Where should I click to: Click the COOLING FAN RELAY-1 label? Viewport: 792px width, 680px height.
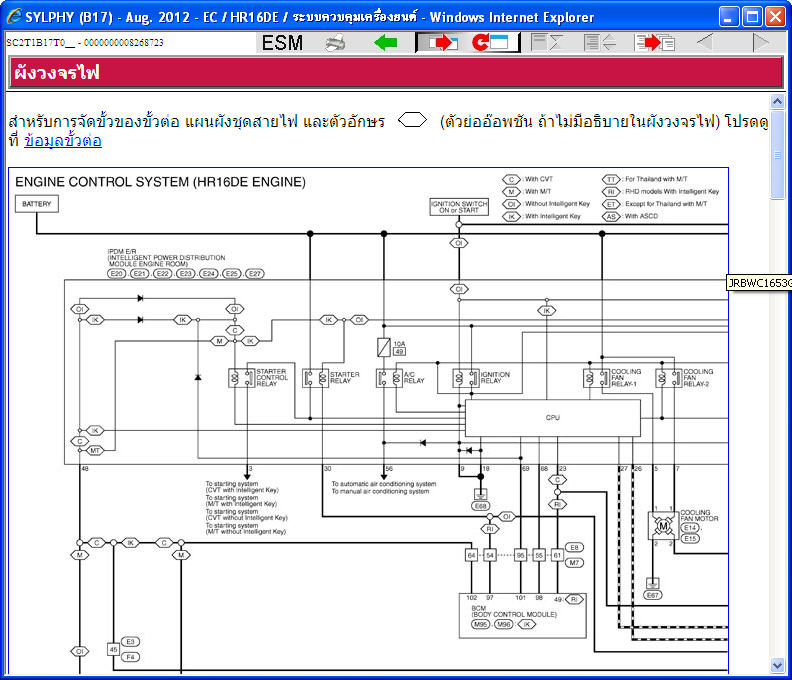(x=626, y=378)
